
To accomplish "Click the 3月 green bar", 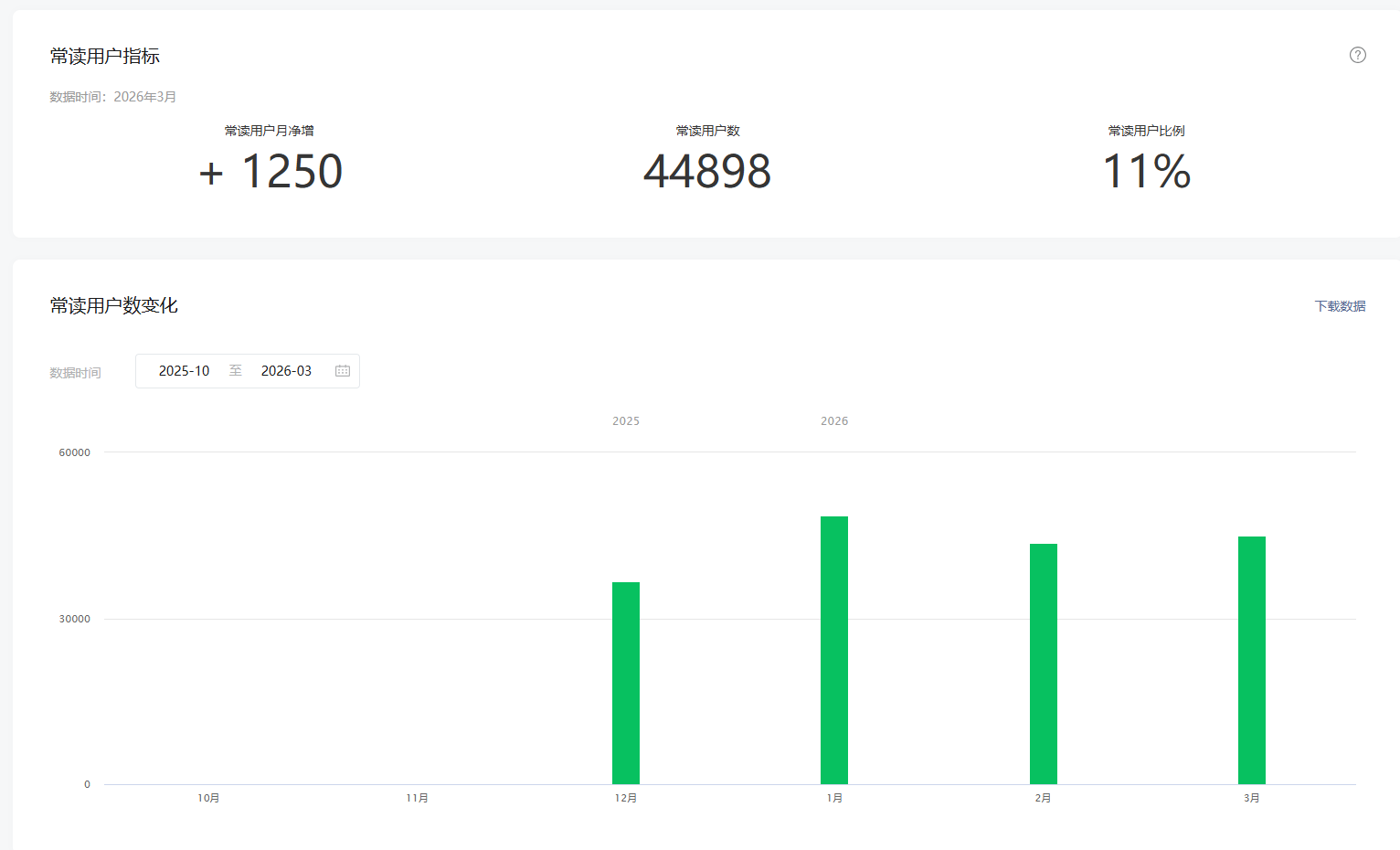I will tap(1252, 660).
